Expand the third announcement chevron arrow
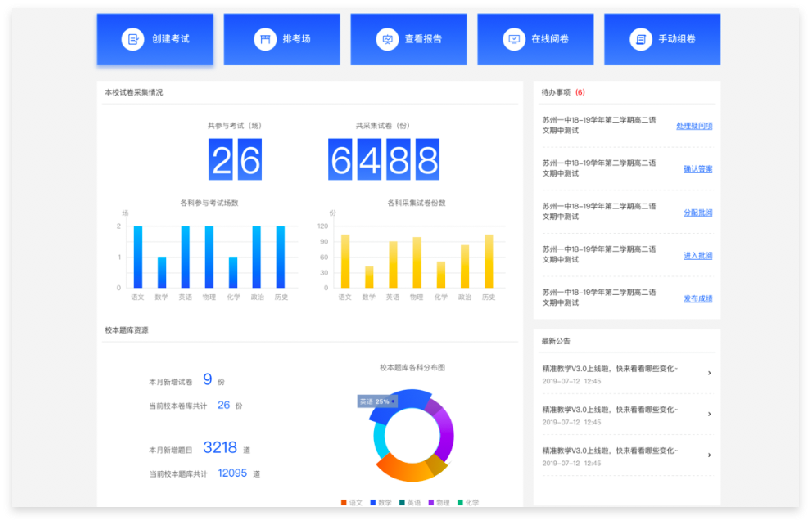812x525 pixels. click(x=709, y=455)
